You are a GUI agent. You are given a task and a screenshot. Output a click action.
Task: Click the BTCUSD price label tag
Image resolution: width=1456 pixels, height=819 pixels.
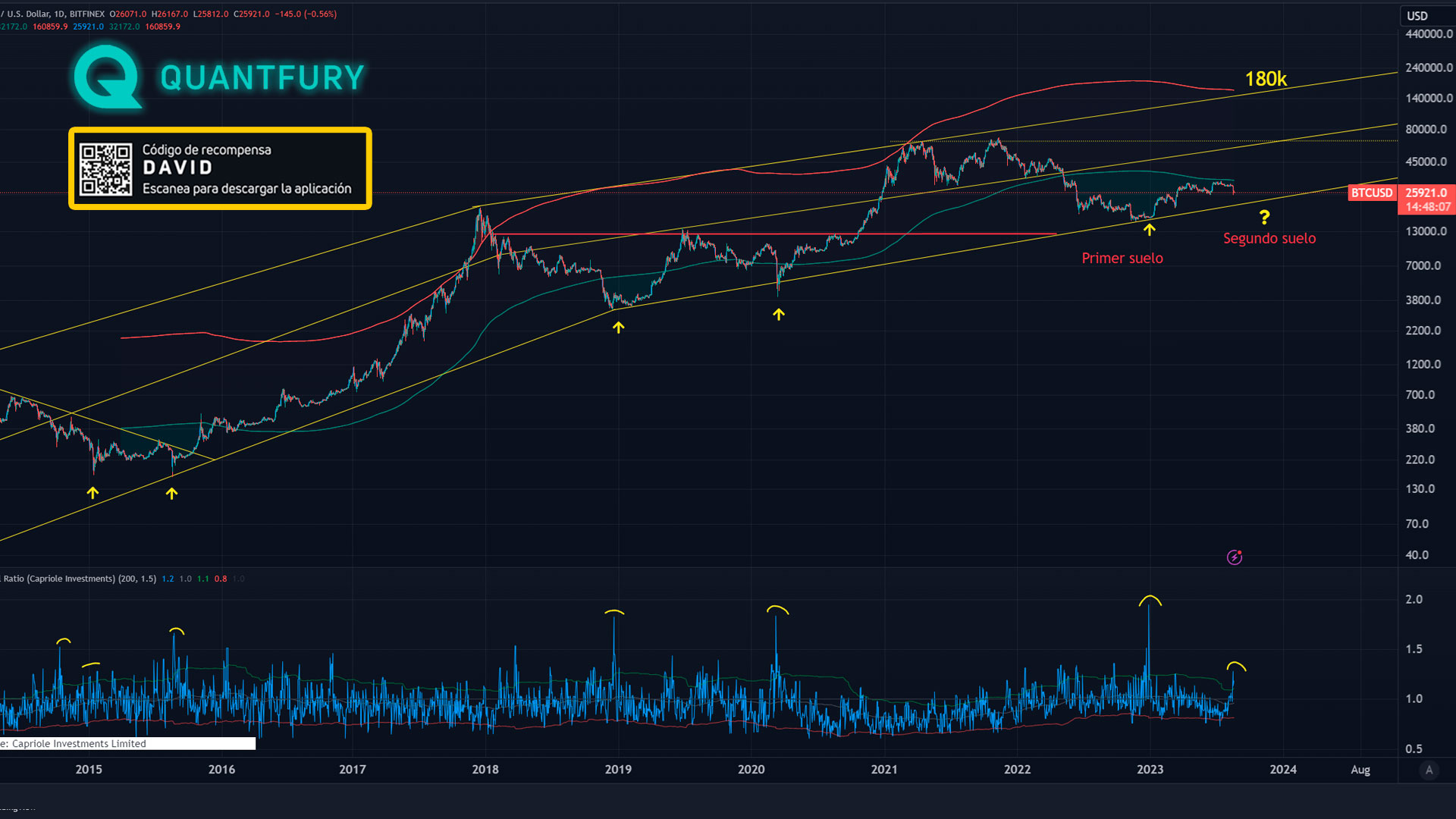coord(1371,193)
